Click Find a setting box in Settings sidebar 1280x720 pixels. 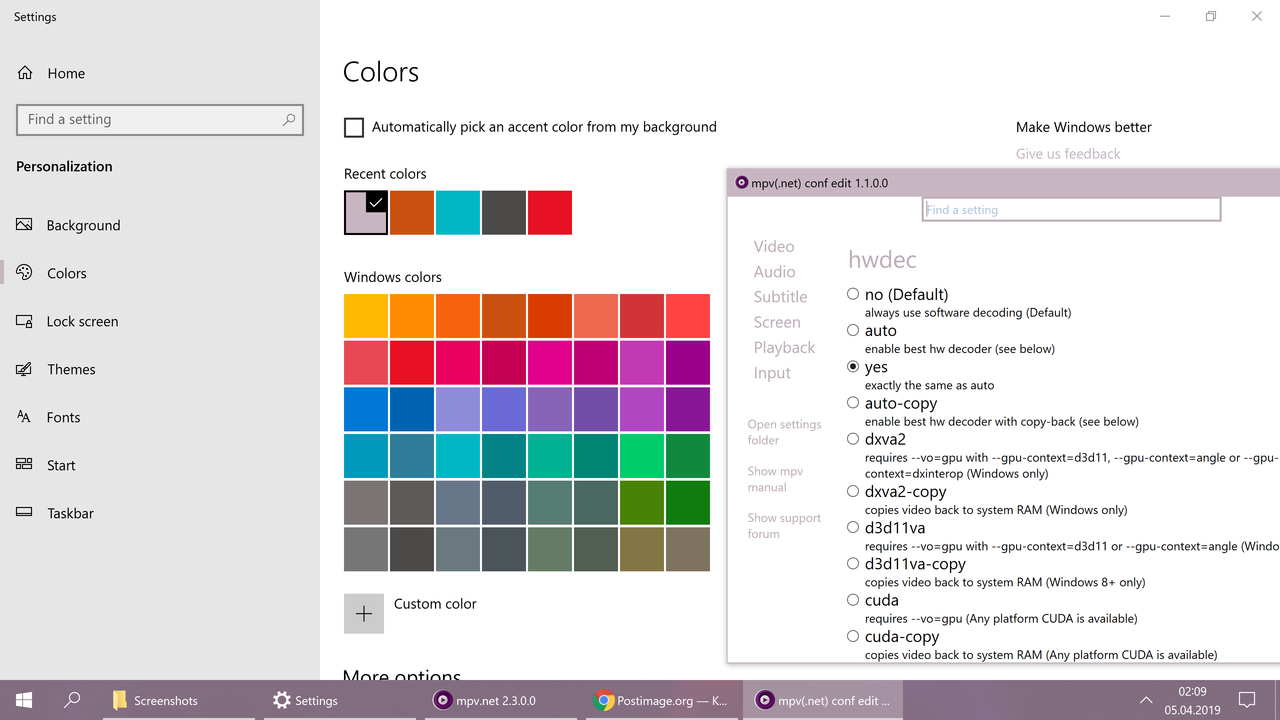(160, 119)
